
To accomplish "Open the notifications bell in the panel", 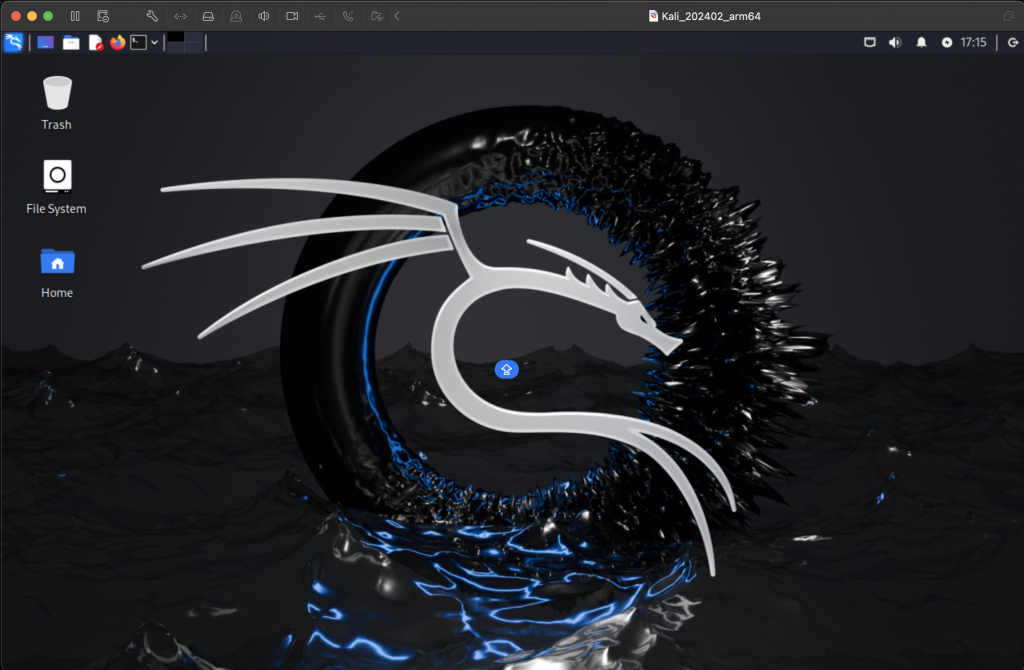I will click(x=921, y=42).
